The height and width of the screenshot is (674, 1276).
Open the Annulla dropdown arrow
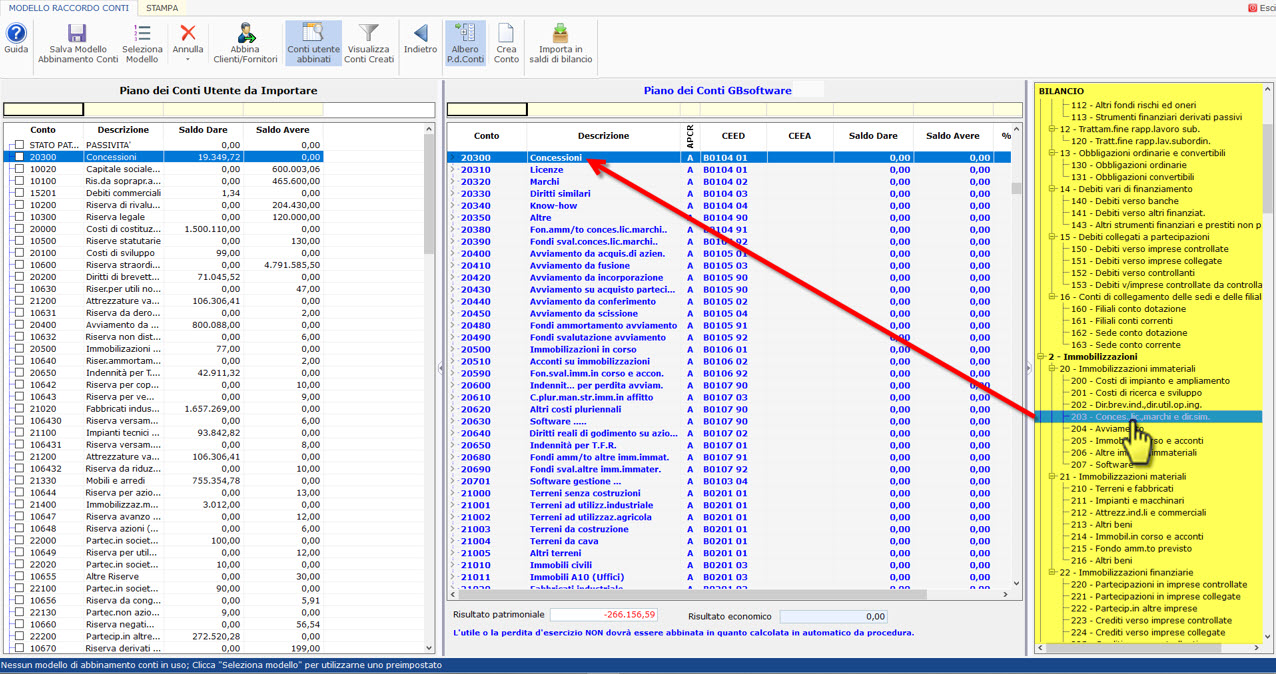pos(187,60)
